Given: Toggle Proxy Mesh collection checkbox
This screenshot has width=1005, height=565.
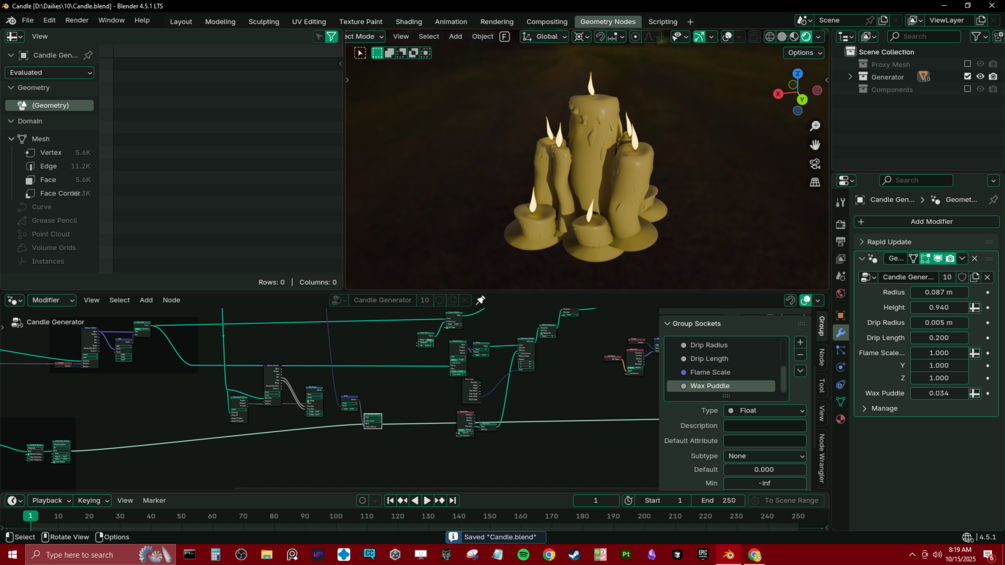Looking at the screenshot, I should coord(967,64).
